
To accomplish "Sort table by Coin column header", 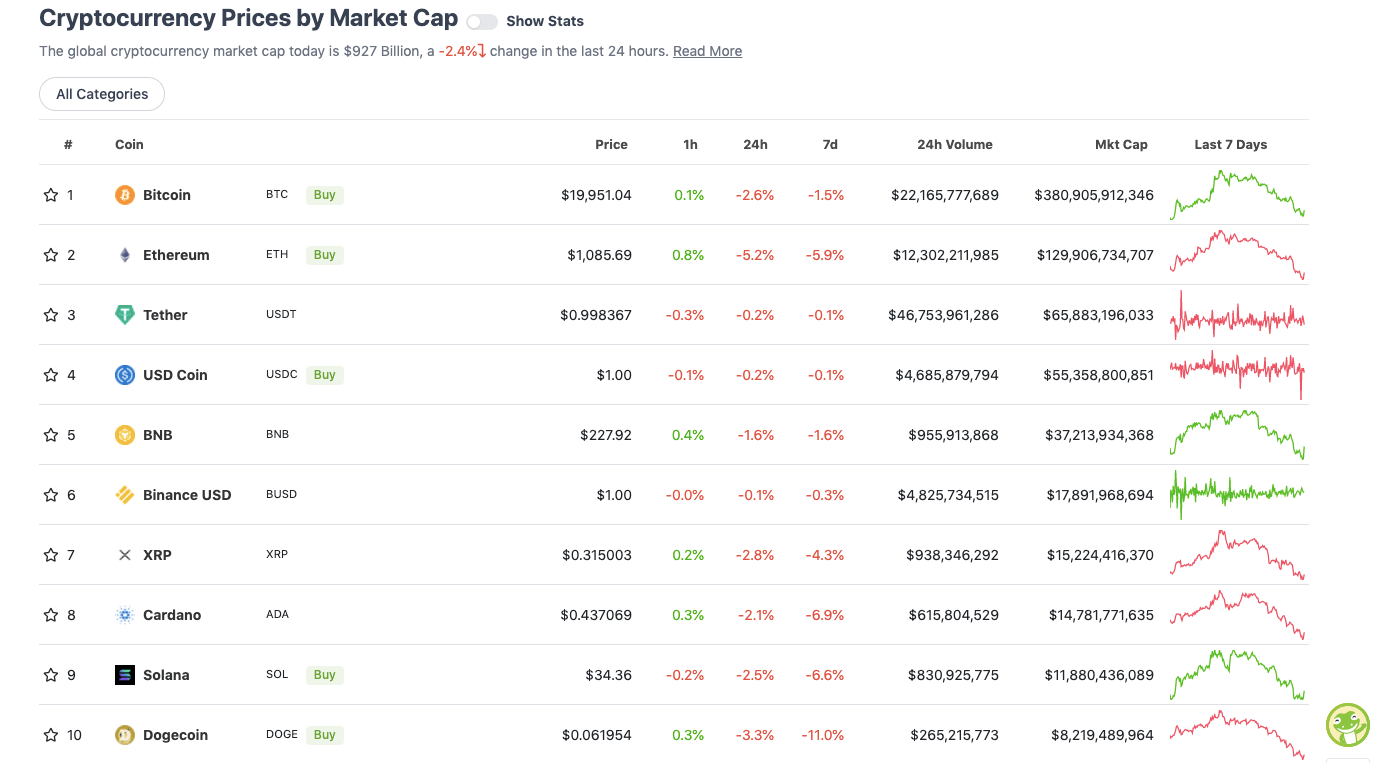I will 129,144.
